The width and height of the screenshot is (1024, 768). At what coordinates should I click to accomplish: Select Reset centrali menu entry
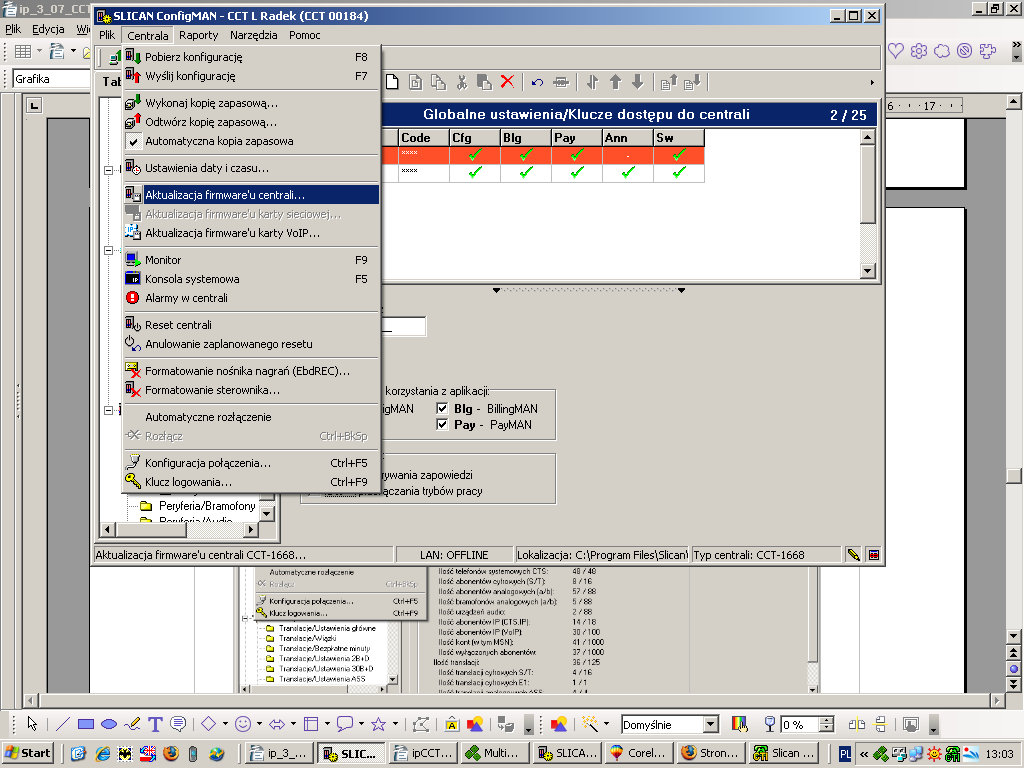point(251,325)
